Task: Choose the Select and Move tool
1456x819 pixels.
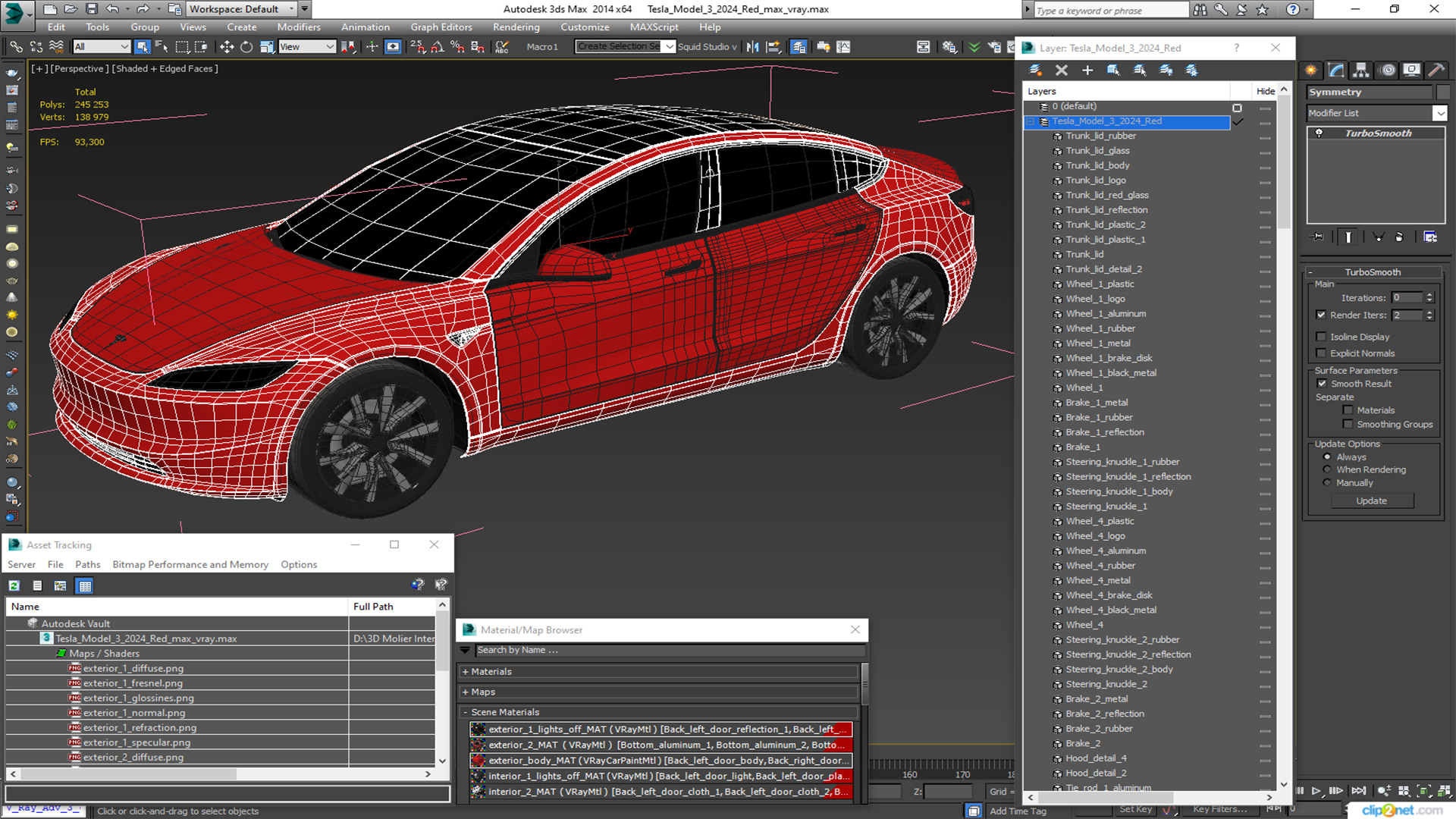Action: (226, 47)
